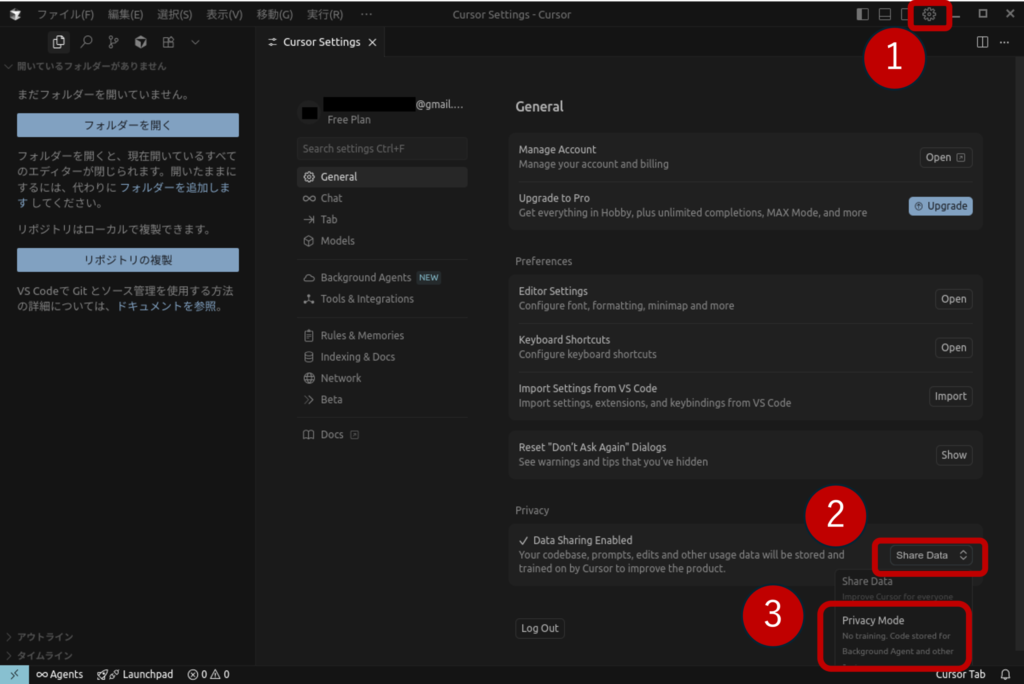Import settings from VS Code

pos(950,396)
